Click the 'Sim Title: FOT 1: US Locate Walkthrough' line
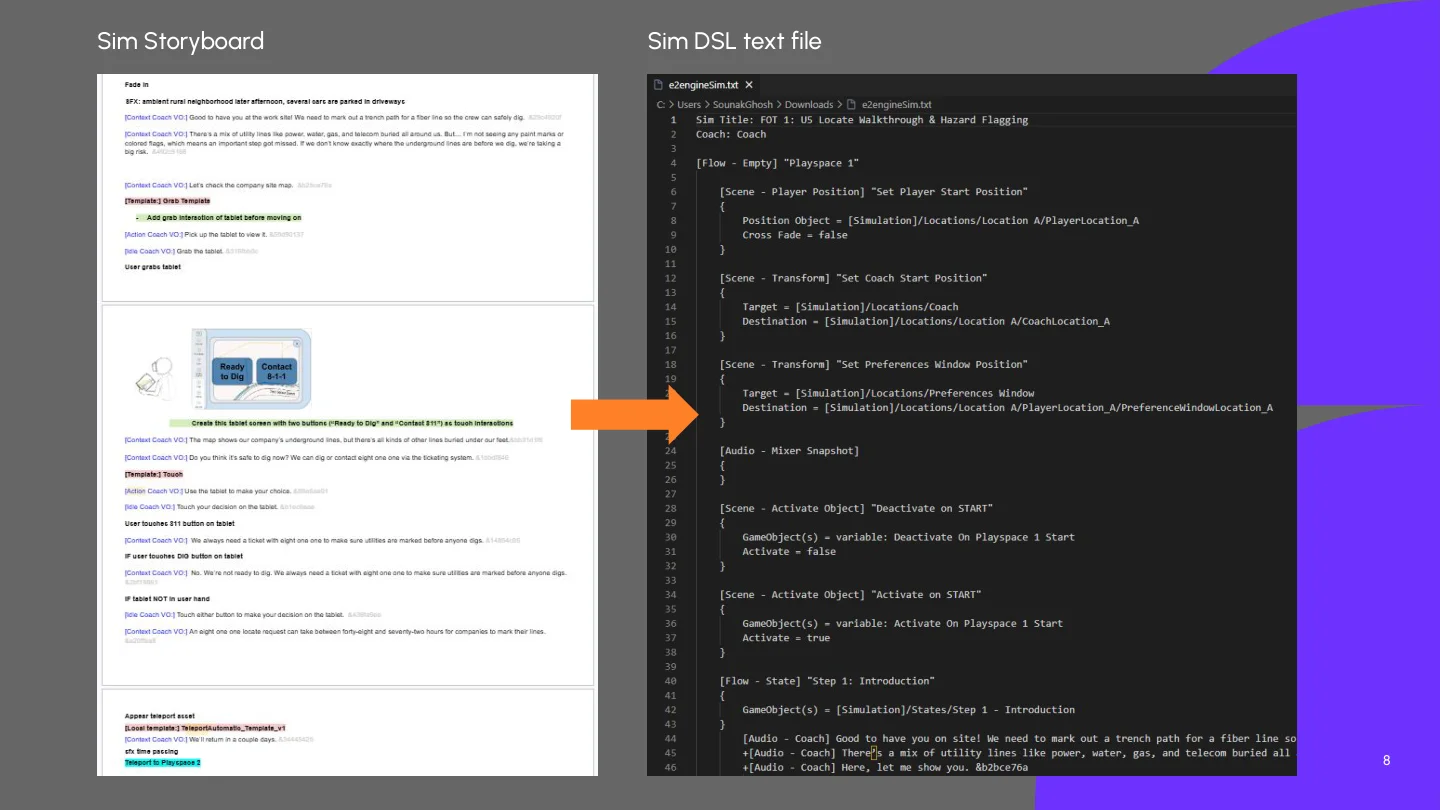 [862, 120]
